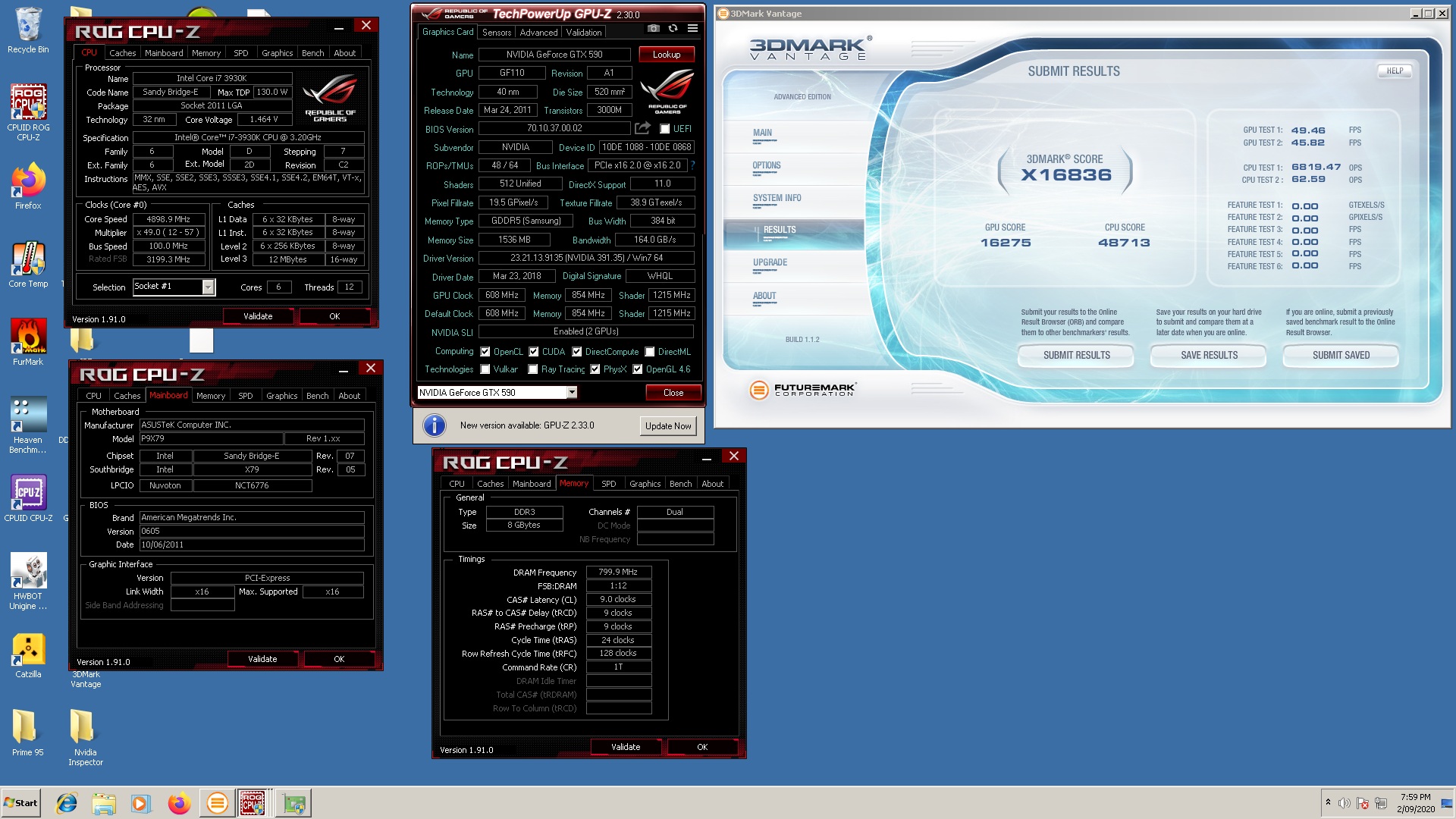Click SAVE RESULTS button in 3DMark Vantage
Screen dimensions: 1456x819
pyautogui.click(x=1209, y=356)
